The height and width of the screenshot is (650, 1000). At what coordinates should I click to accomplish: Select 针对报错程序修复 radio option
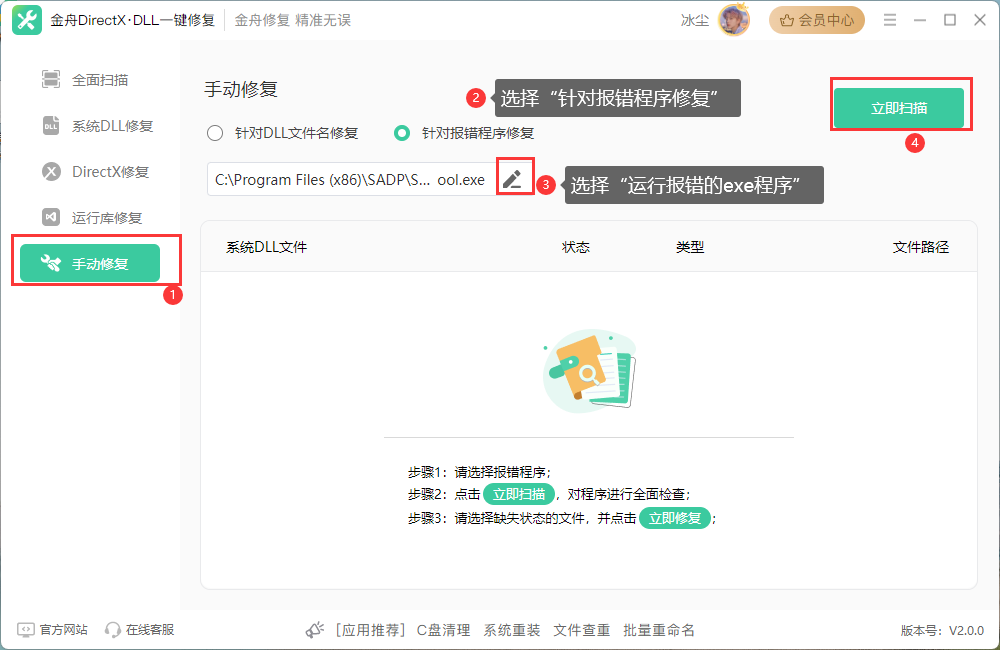tap(402, 133)
